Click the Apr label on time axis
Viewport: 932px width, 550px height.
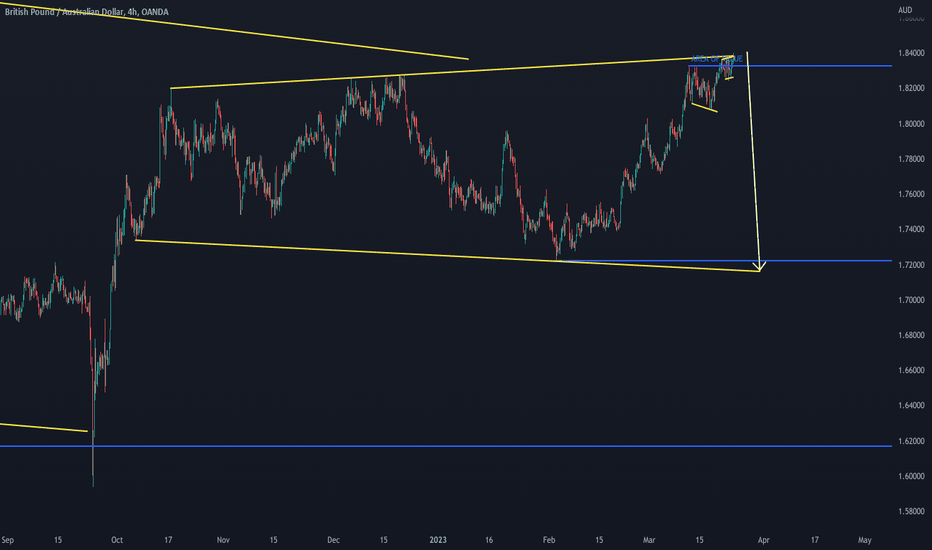click(763, 540)
